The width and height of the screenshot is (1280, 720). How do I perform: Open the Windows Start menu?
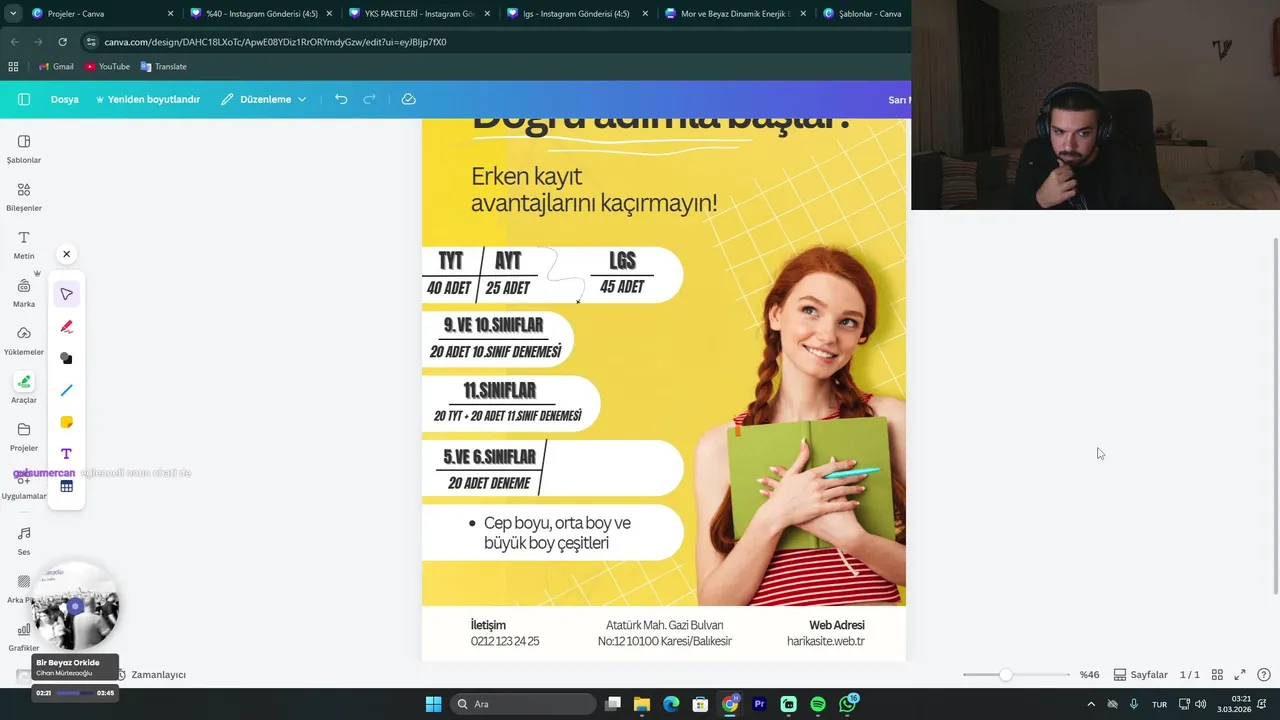pyautogui.click(x=433, y=704)
